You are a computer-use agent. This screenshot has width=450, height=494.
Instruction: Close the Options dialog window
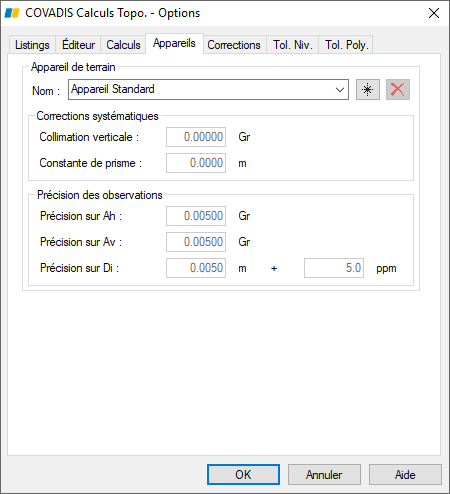434,13
